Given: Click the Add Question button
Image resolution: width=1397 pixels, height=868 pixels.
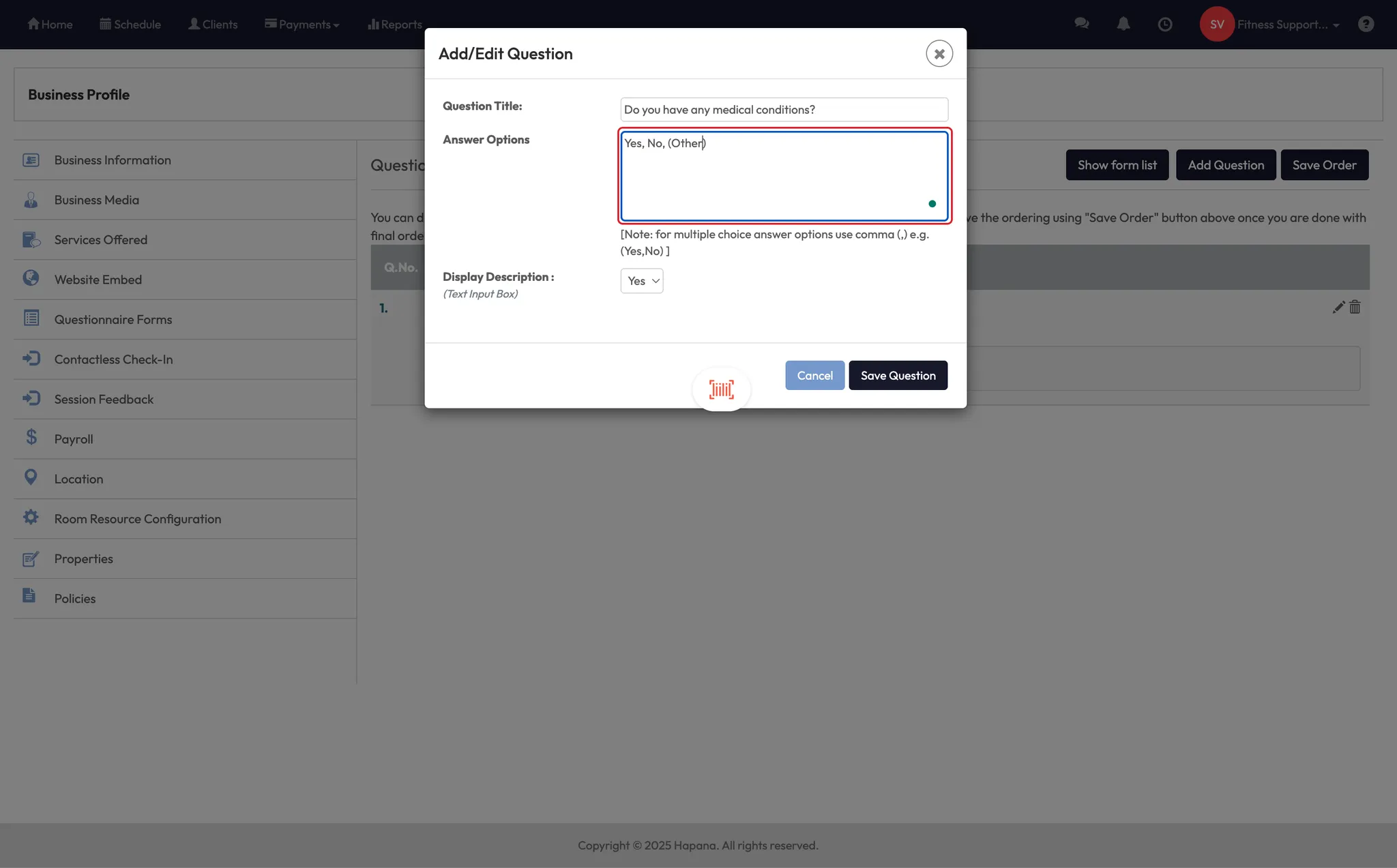Looking at the screenshot, I should (1226, 165).
